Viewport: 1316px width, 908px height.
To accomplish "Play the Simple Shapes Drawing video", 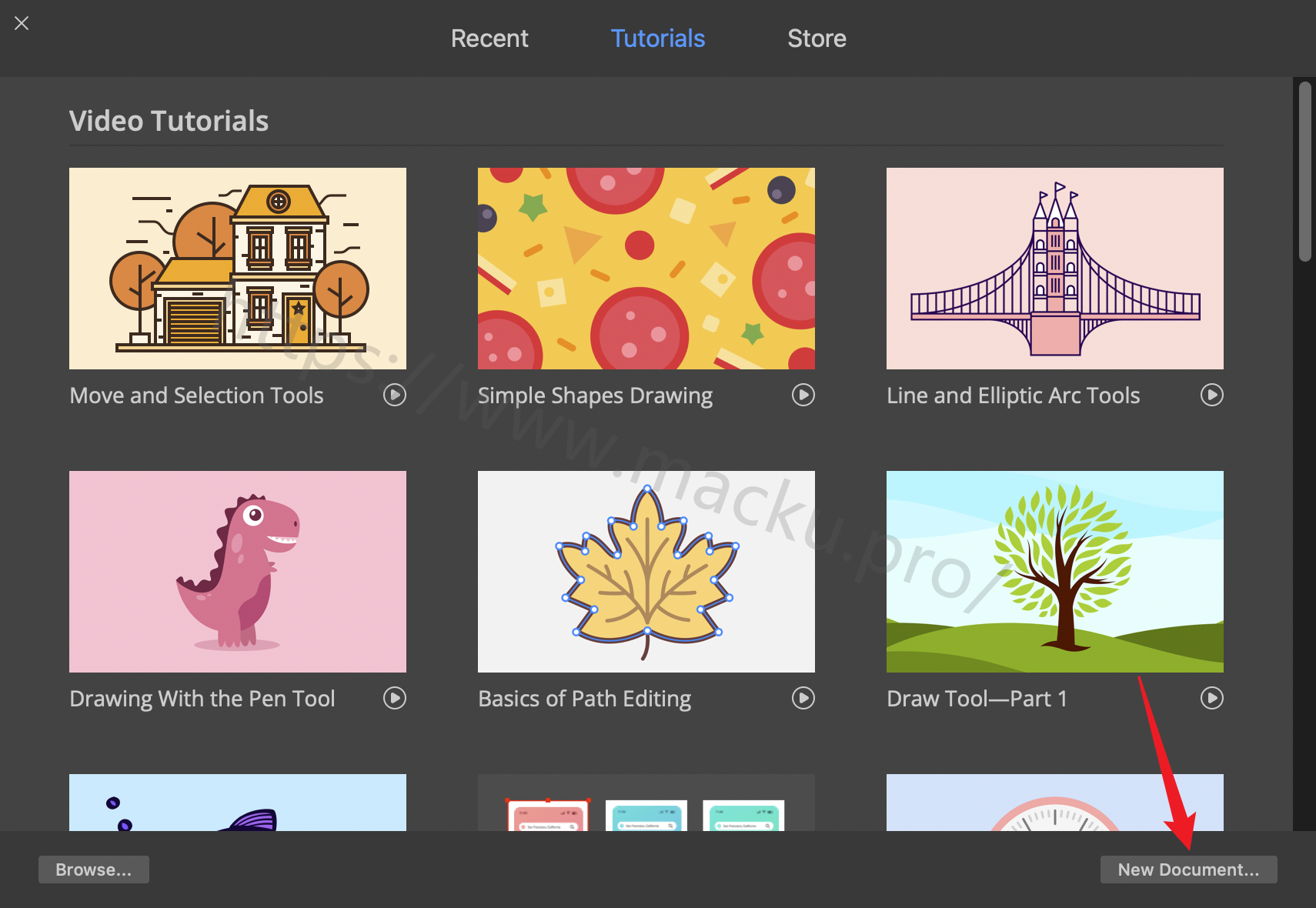I will point(803,395).
